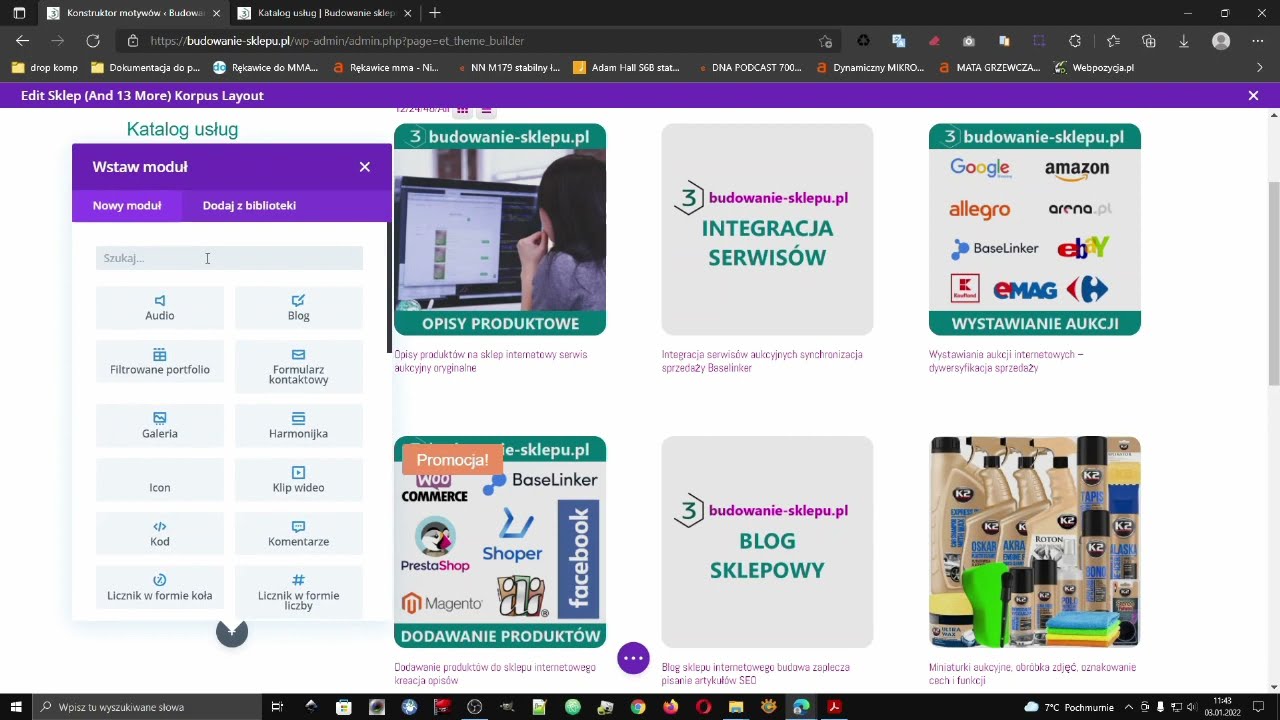Open the purple builder options menu button

(633, 658)
